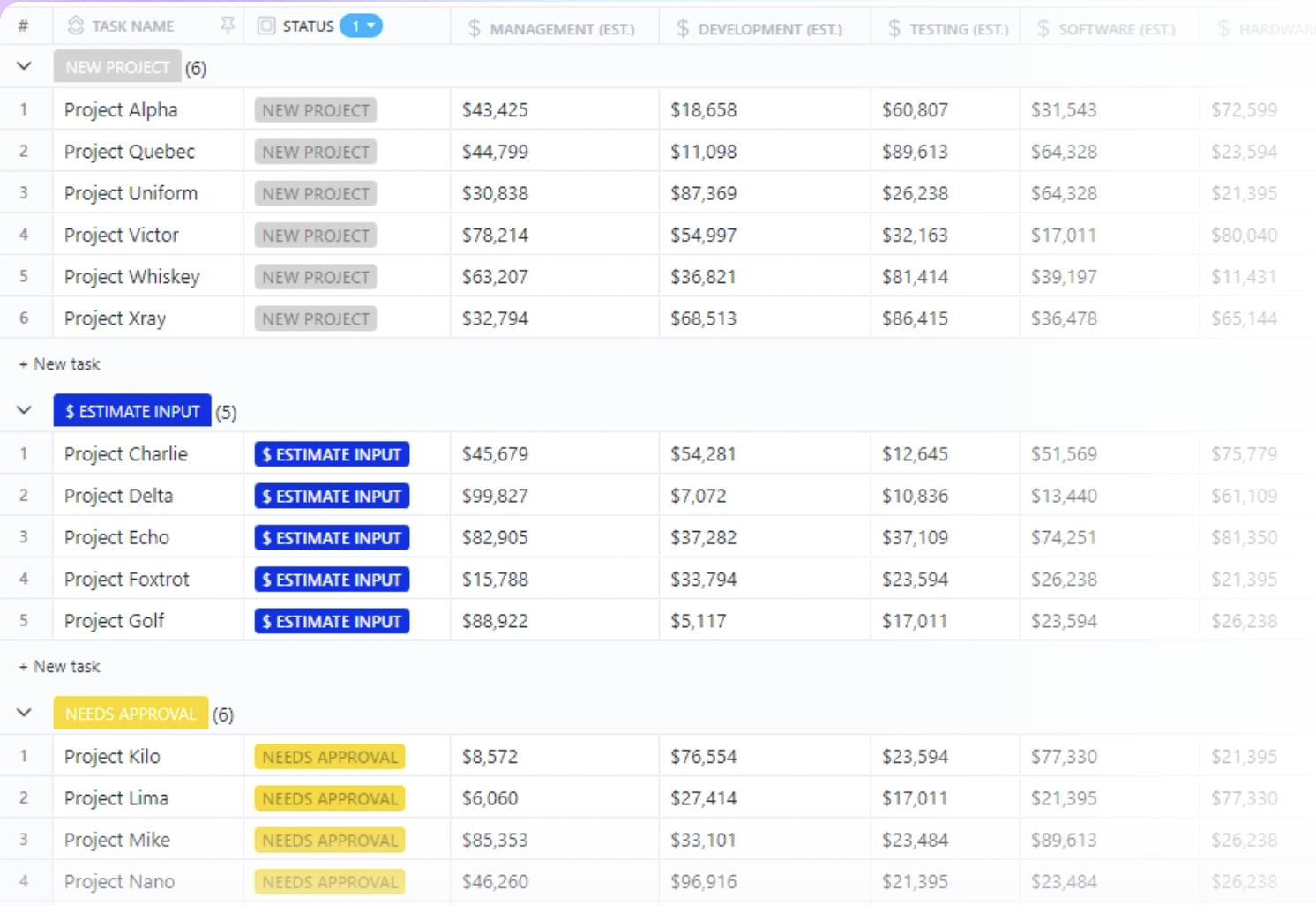Click Management (Est.) column header
The height and width of the screenshot is (905, 1316).
tap(562, 29)
